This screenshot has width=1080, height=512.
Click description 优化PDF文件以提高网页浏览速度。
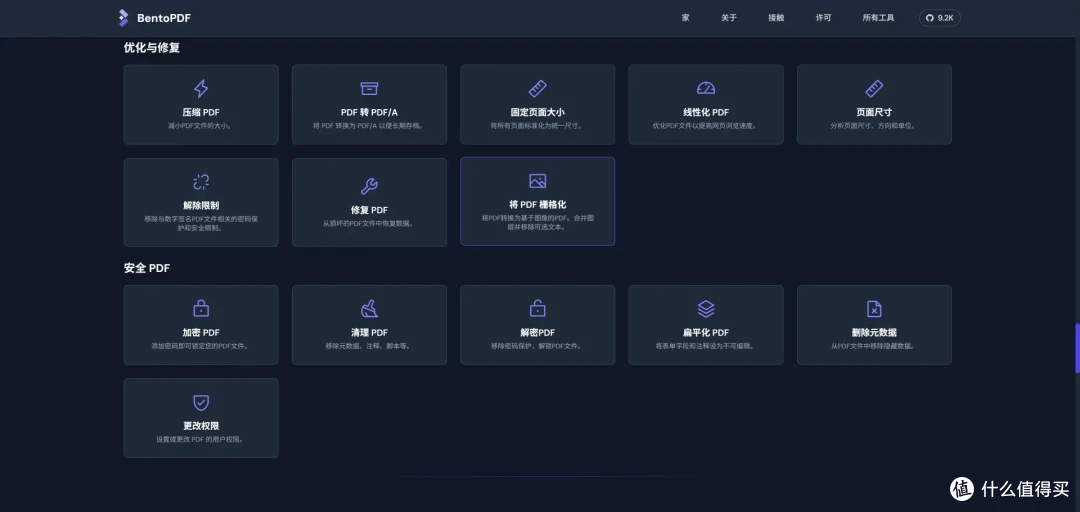(x=706, y=126)
